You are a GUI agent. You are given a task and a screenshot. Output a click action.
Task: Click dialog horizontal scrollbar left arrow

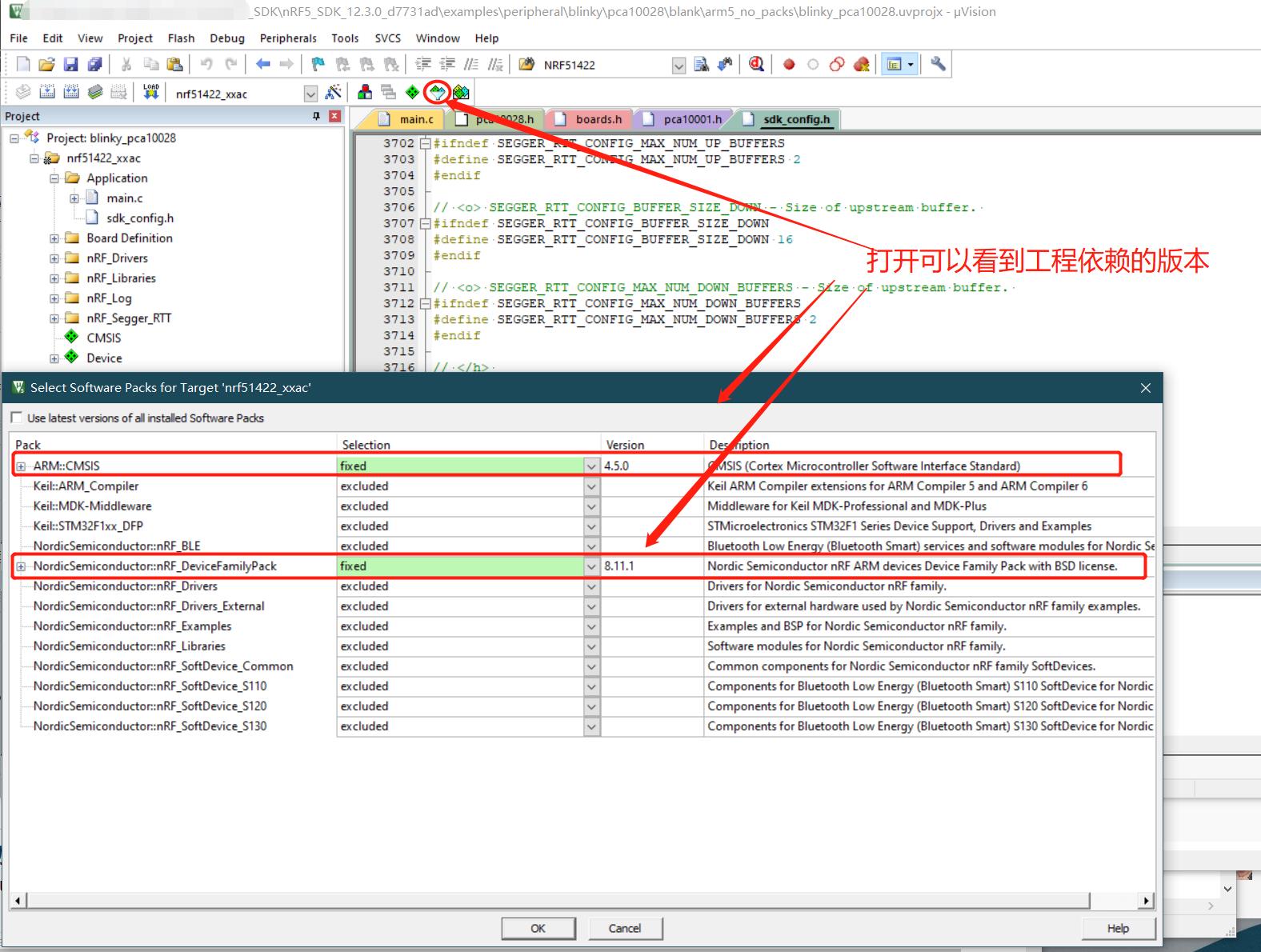pos(18,901)
